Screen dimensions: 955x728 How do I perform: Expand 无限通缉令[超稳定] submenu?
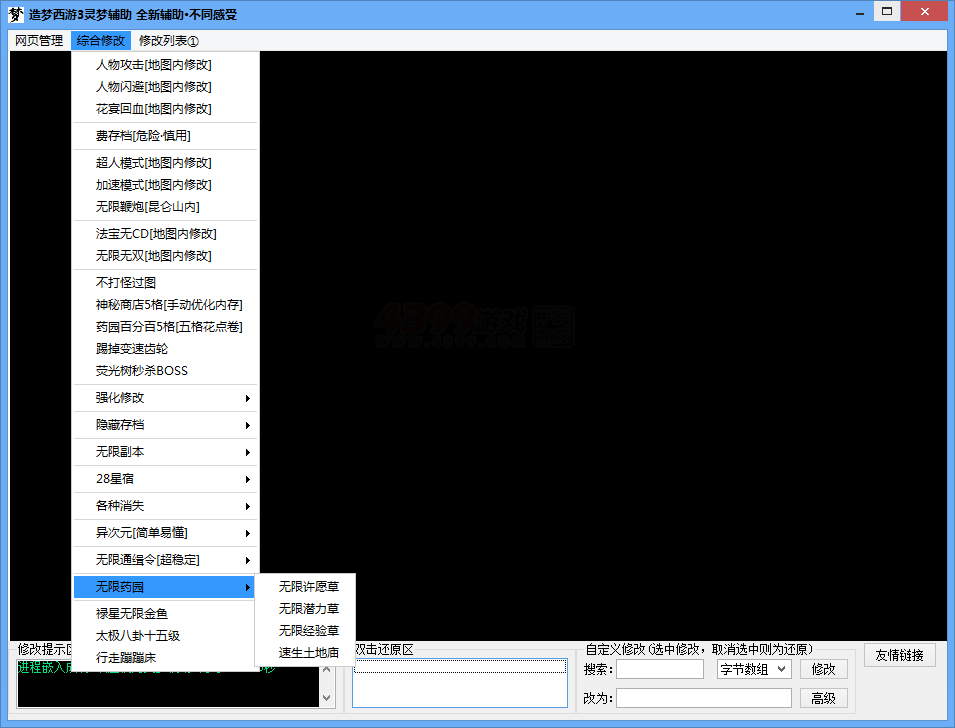[x=166, y=559]
